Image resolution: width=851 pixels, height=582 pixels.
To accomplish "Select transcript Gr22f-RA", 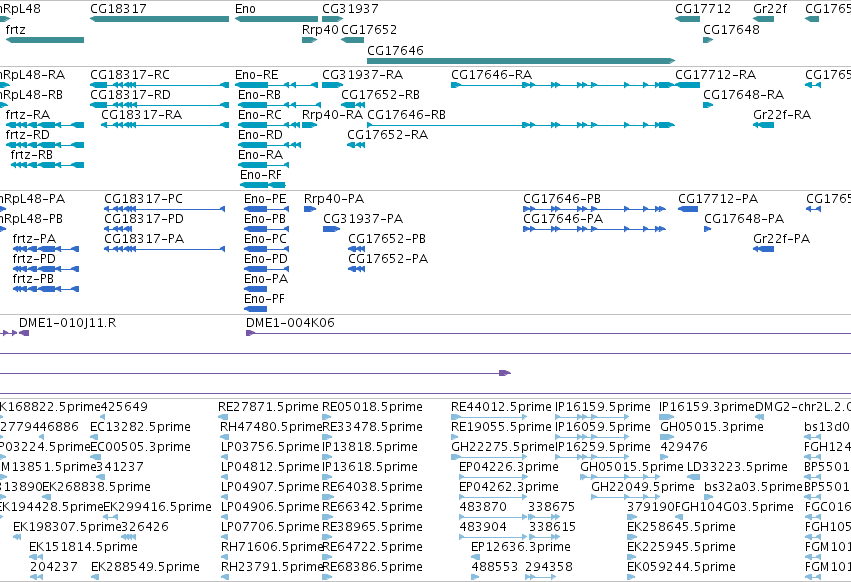I will pyautogui.click(x=764, y=125).
